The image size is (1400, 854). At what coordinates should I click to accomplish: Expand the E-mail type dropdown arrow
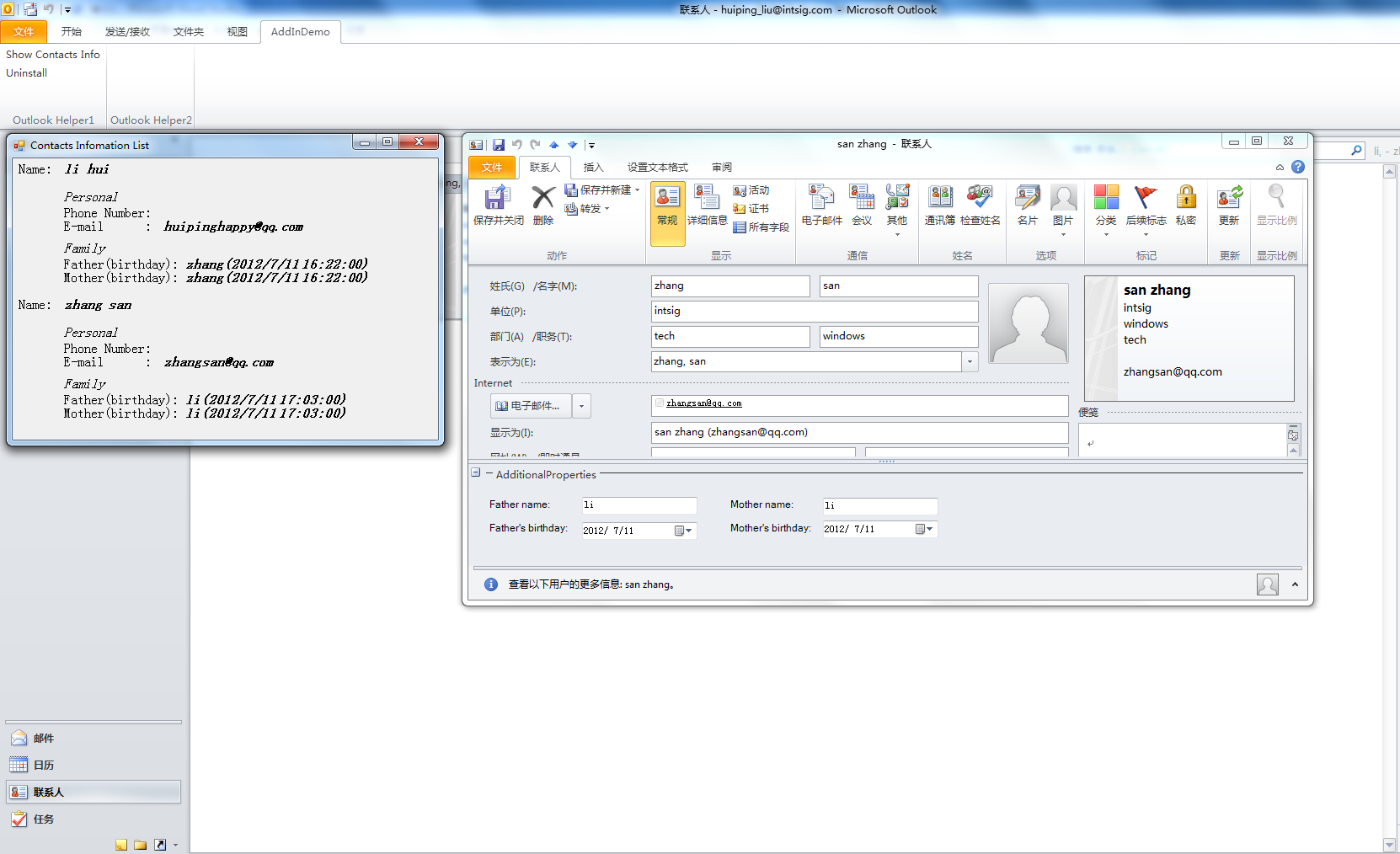coord(581,406)
